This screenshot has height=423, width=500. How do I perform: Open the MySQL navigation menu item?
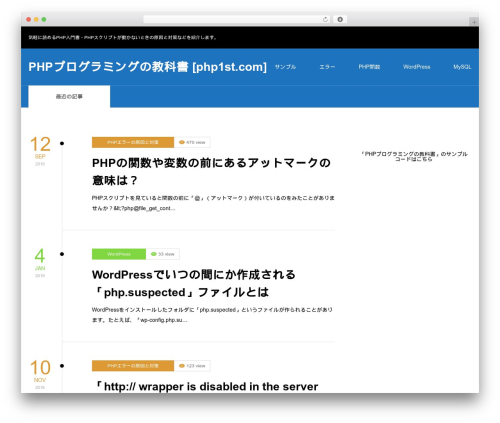click(x=462, y=67)
